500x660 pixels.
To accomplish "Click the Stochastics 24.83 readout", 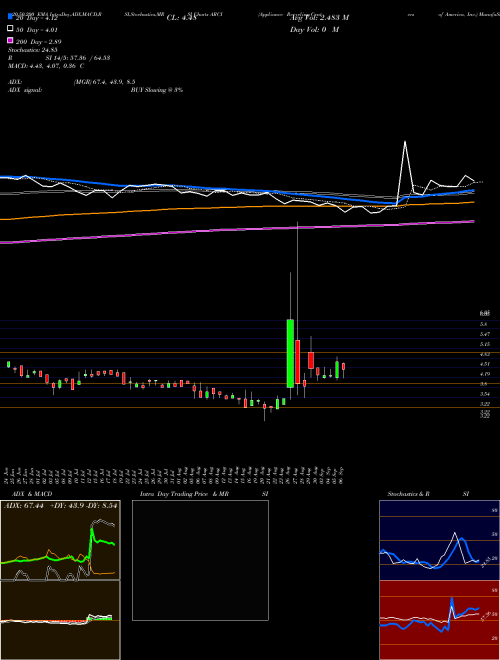I will coord(32,50).
